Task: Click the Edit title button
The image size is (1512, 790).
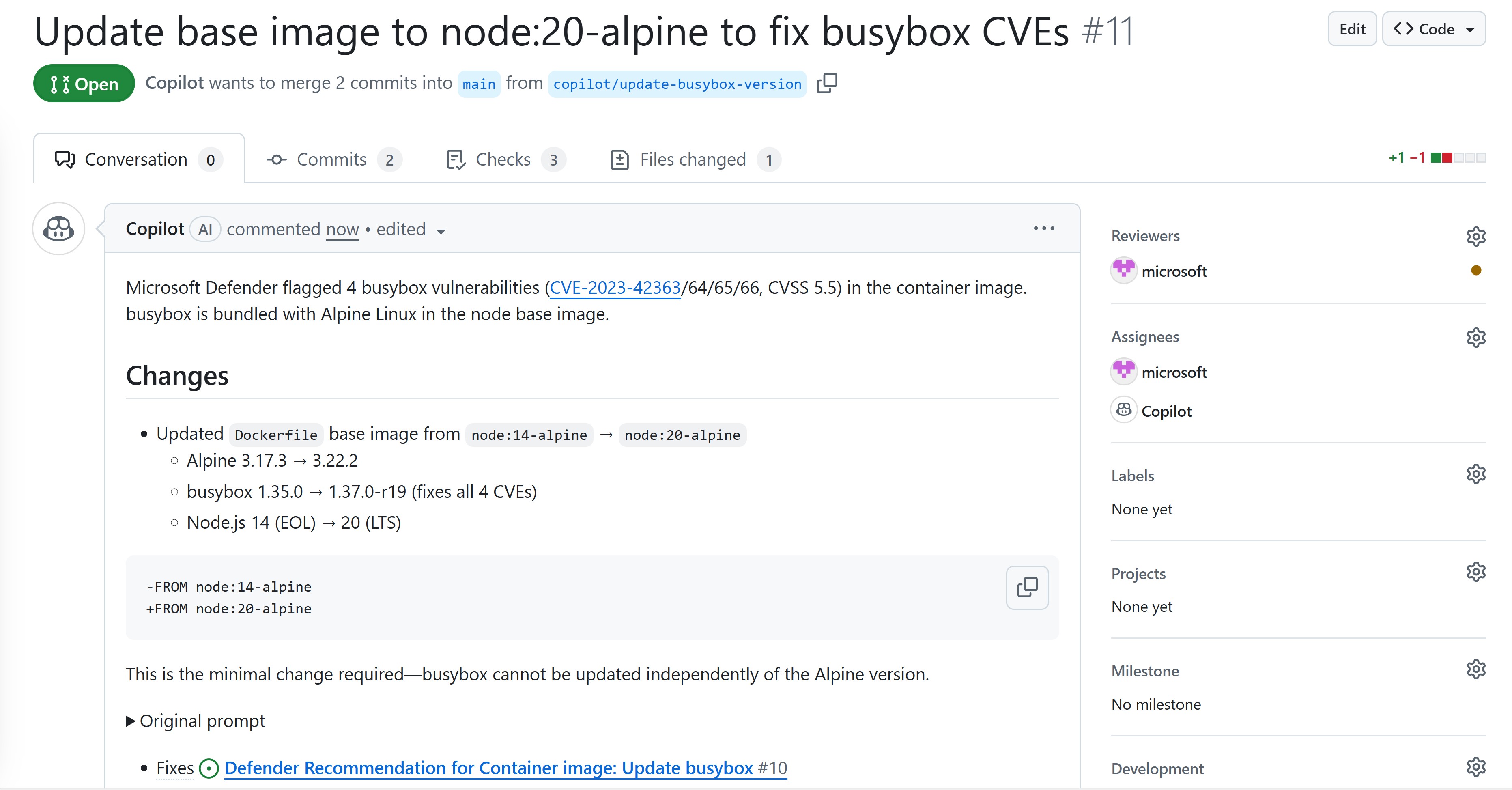Action: 1352,29
